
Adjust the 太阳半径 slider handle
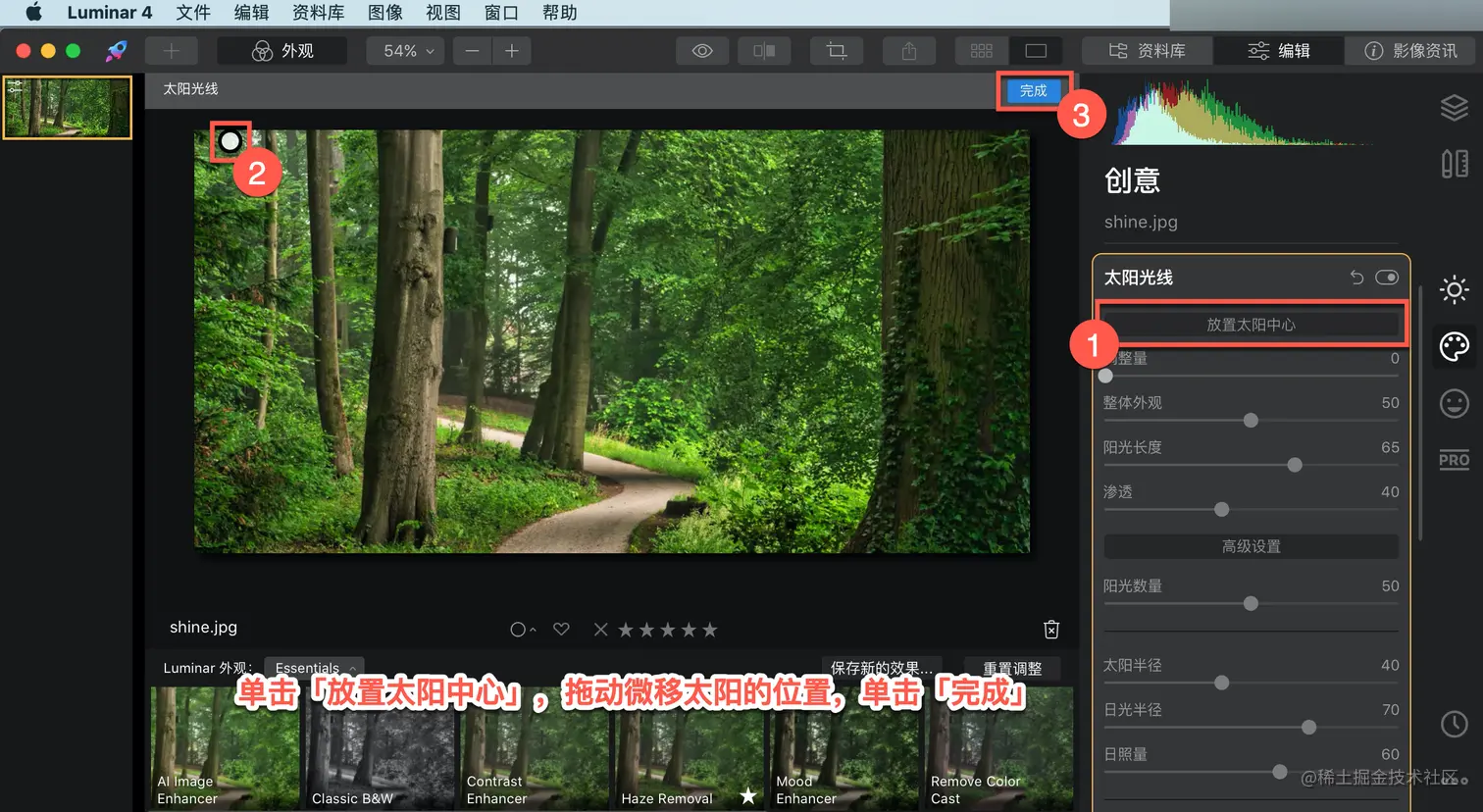pyautogui.click(x=1222, y=683)
